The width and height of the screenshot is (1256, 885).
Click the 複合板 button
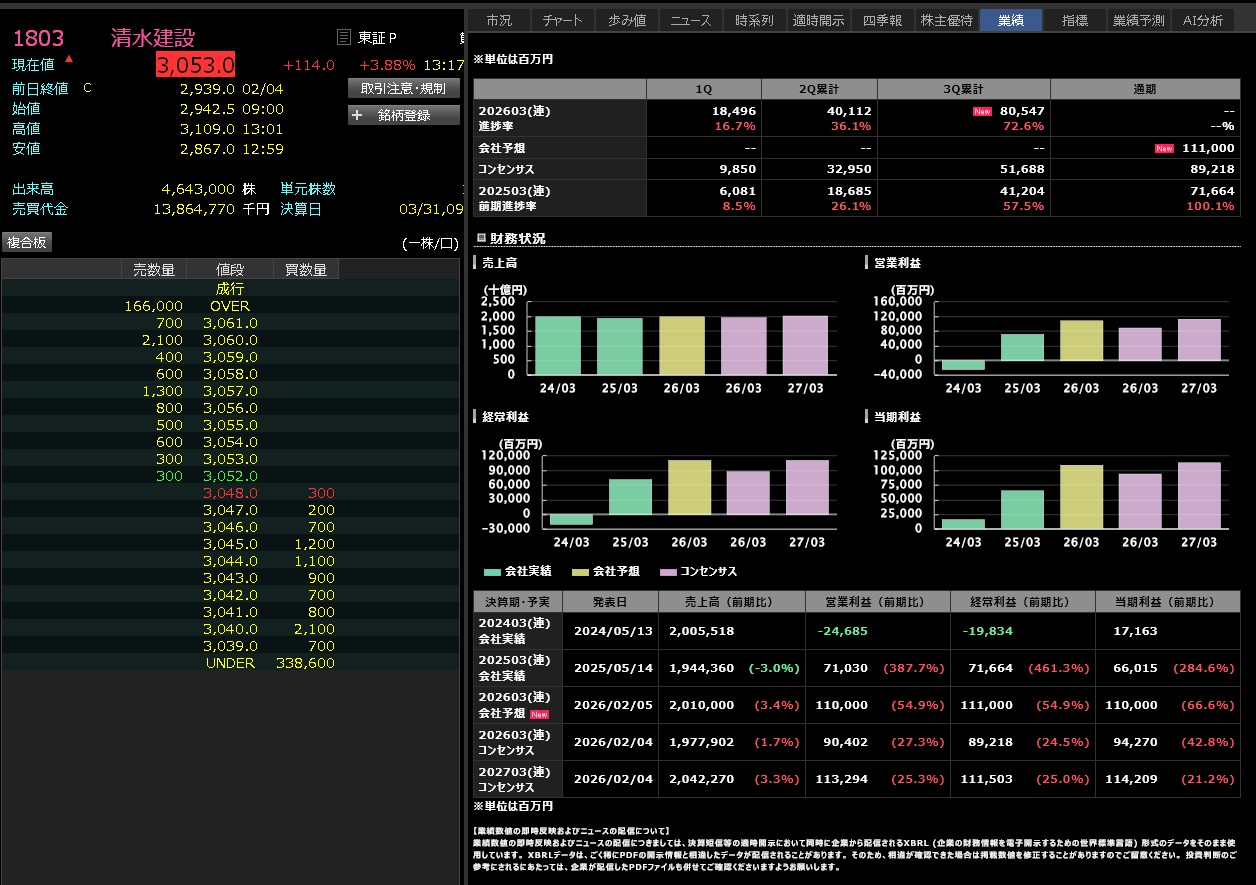(27, 243)
